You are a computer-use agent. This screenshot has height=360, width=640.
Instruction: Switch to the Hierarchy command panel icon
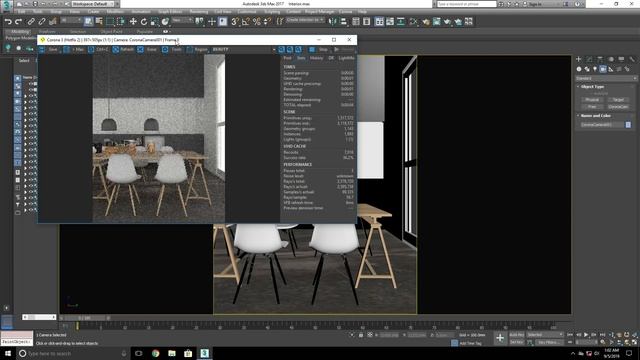(600, 60)
